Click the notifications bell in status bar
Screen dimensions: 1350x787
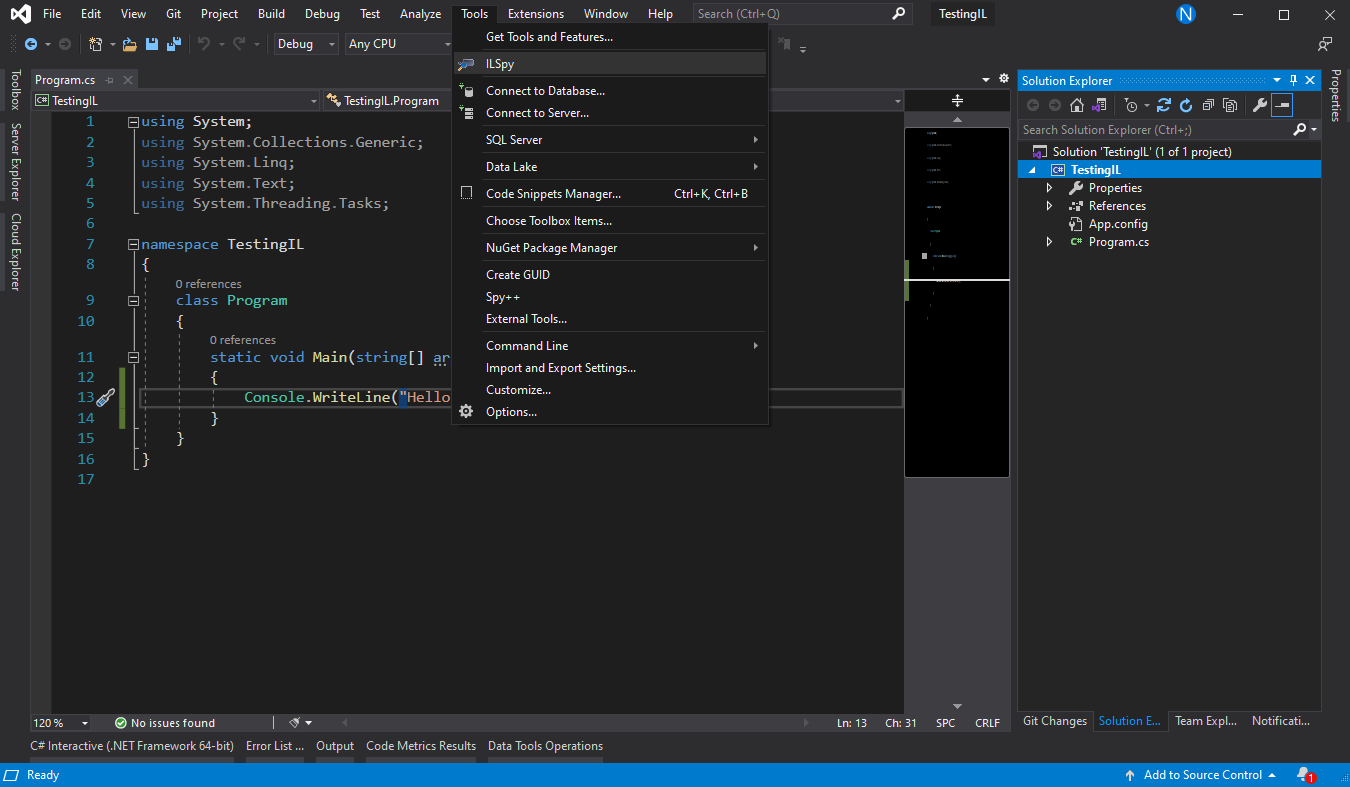pos(1305,775)
